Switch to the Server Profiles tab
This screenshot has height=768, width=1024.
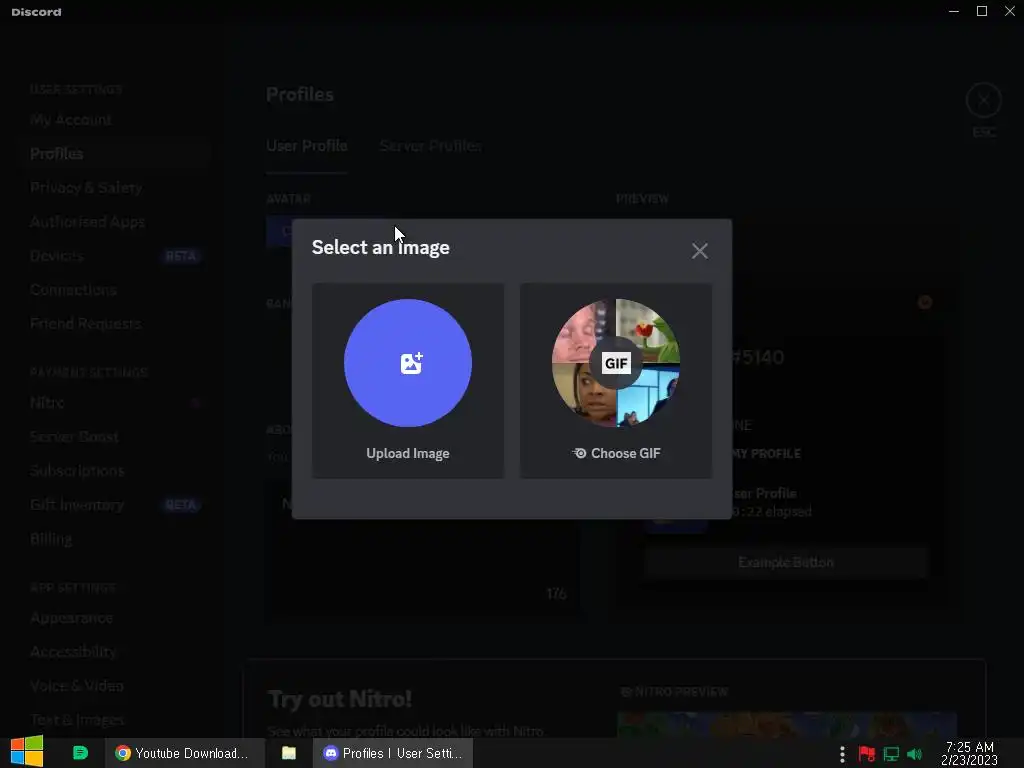(430, 146)
